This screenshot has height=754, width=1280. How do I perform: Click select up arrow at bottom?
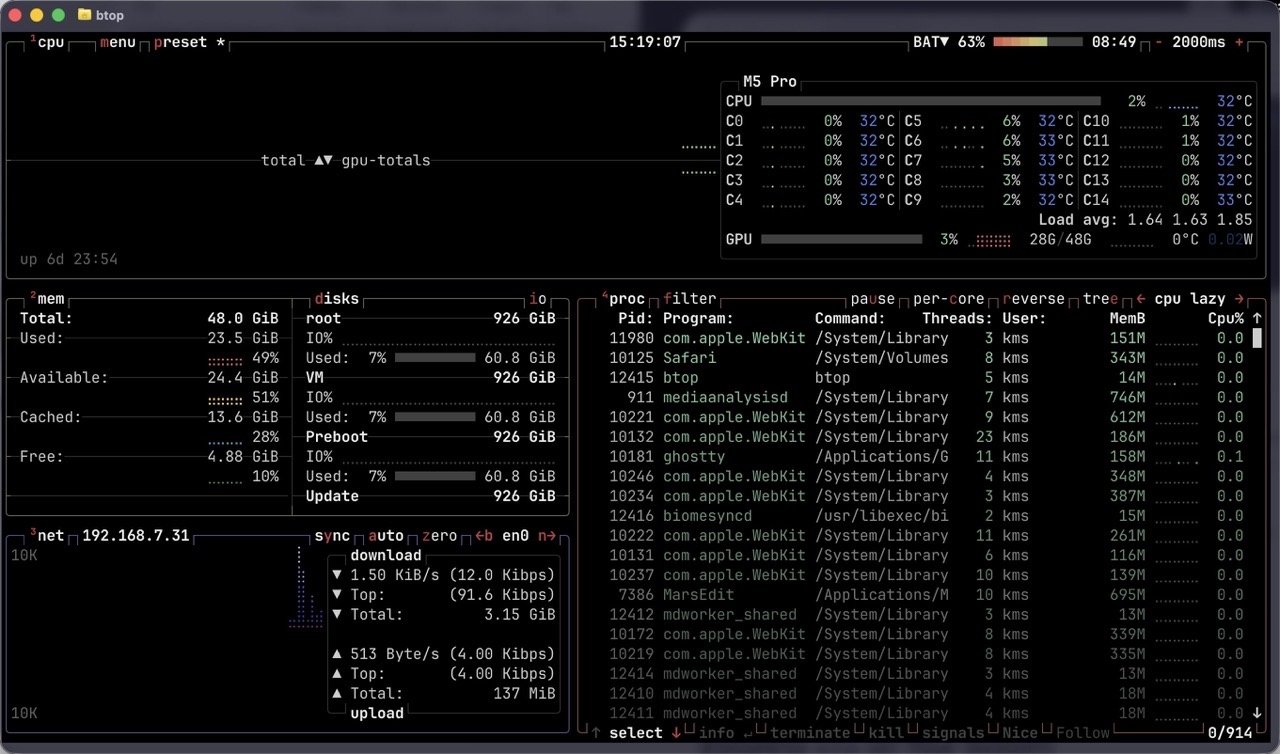coord(596,733)
